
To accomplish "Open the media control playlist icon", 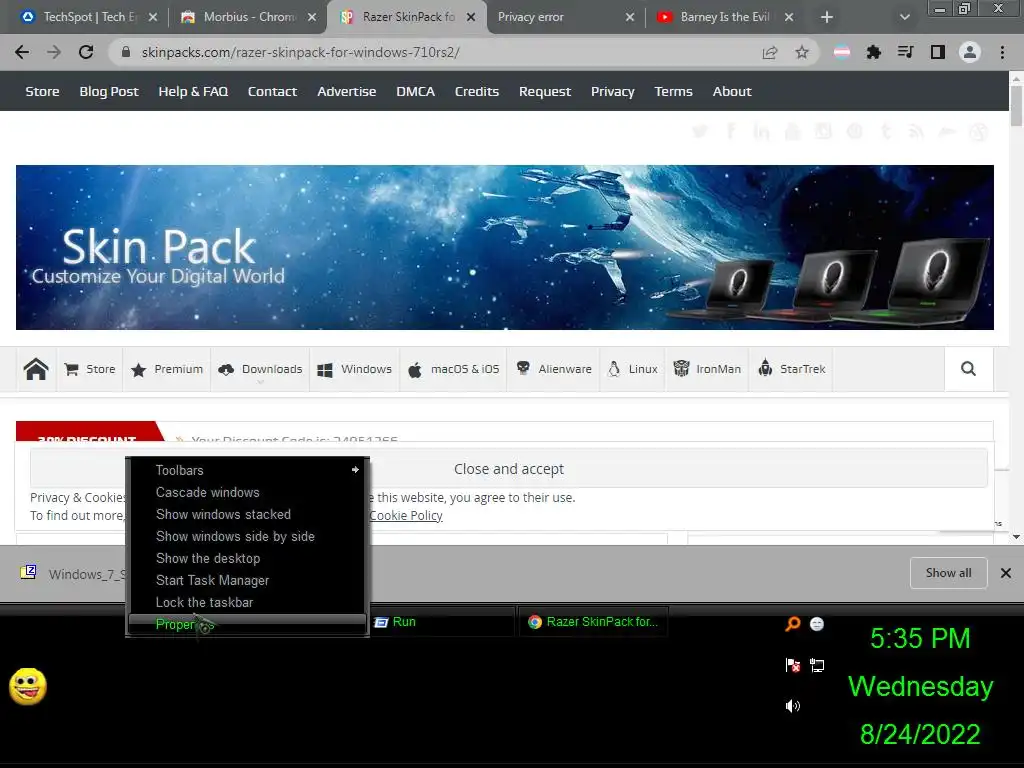I will 905,52.
